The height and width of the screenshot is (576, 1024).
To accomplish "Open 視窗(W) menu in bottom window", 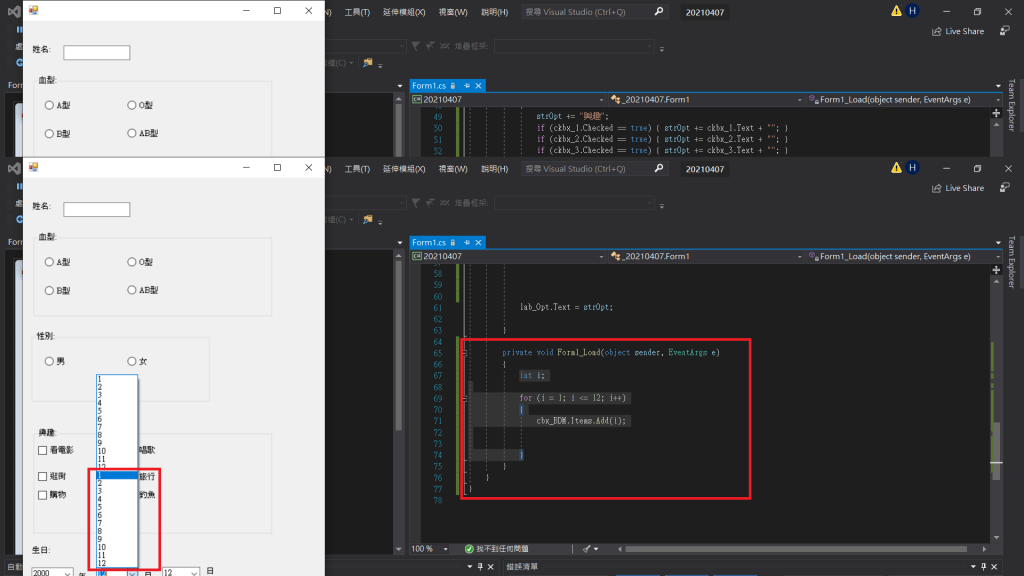I will pos(453,168).
